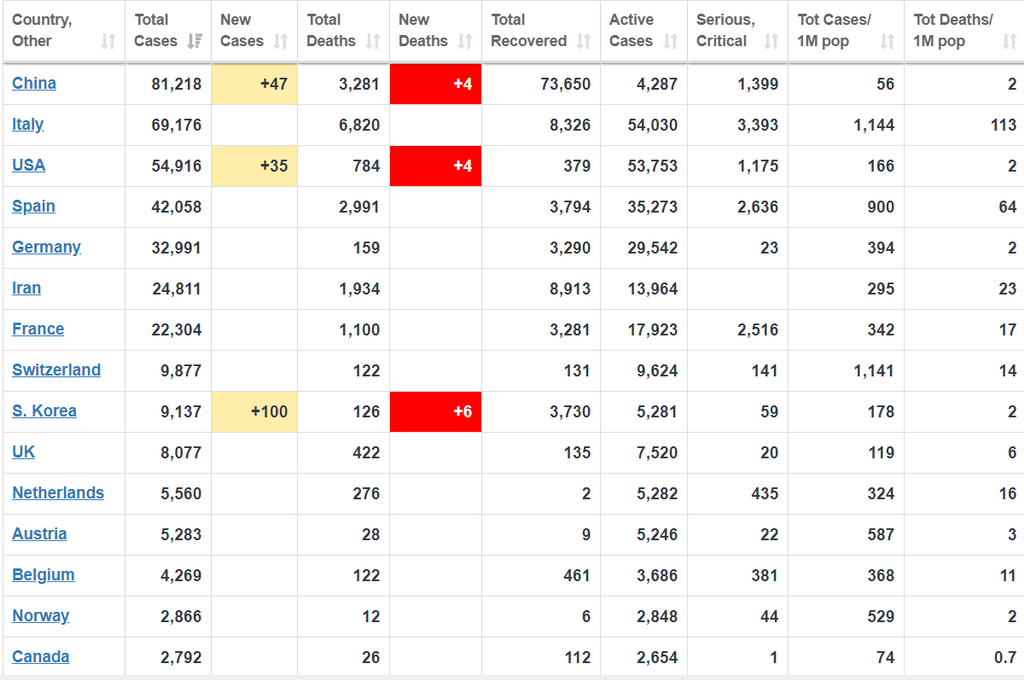Image resolution: width=1024 pixels, height=680 pixels.
Task: Sort by Serious, Critical column arrows
Action: tap(771, 41)
